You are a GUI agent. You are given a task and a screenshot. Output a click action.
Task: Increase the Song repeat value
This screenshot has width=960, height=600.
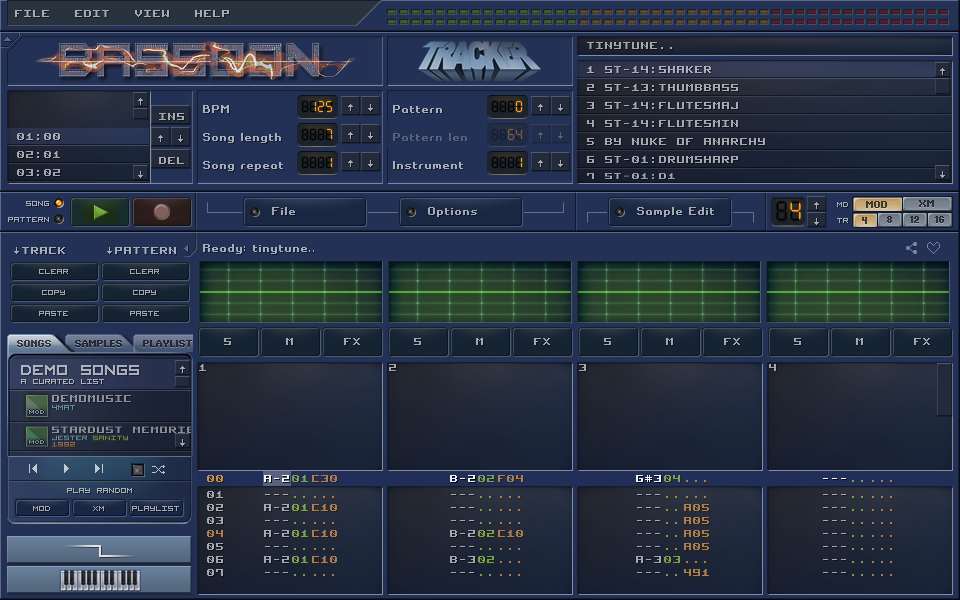(x=350, y=163)
